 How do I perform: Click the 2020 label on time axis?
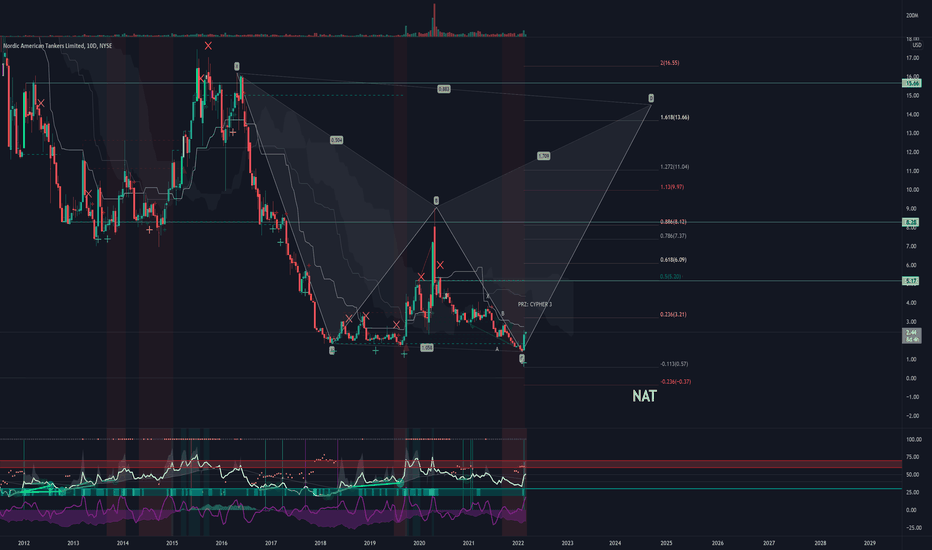tap(419, 543)
